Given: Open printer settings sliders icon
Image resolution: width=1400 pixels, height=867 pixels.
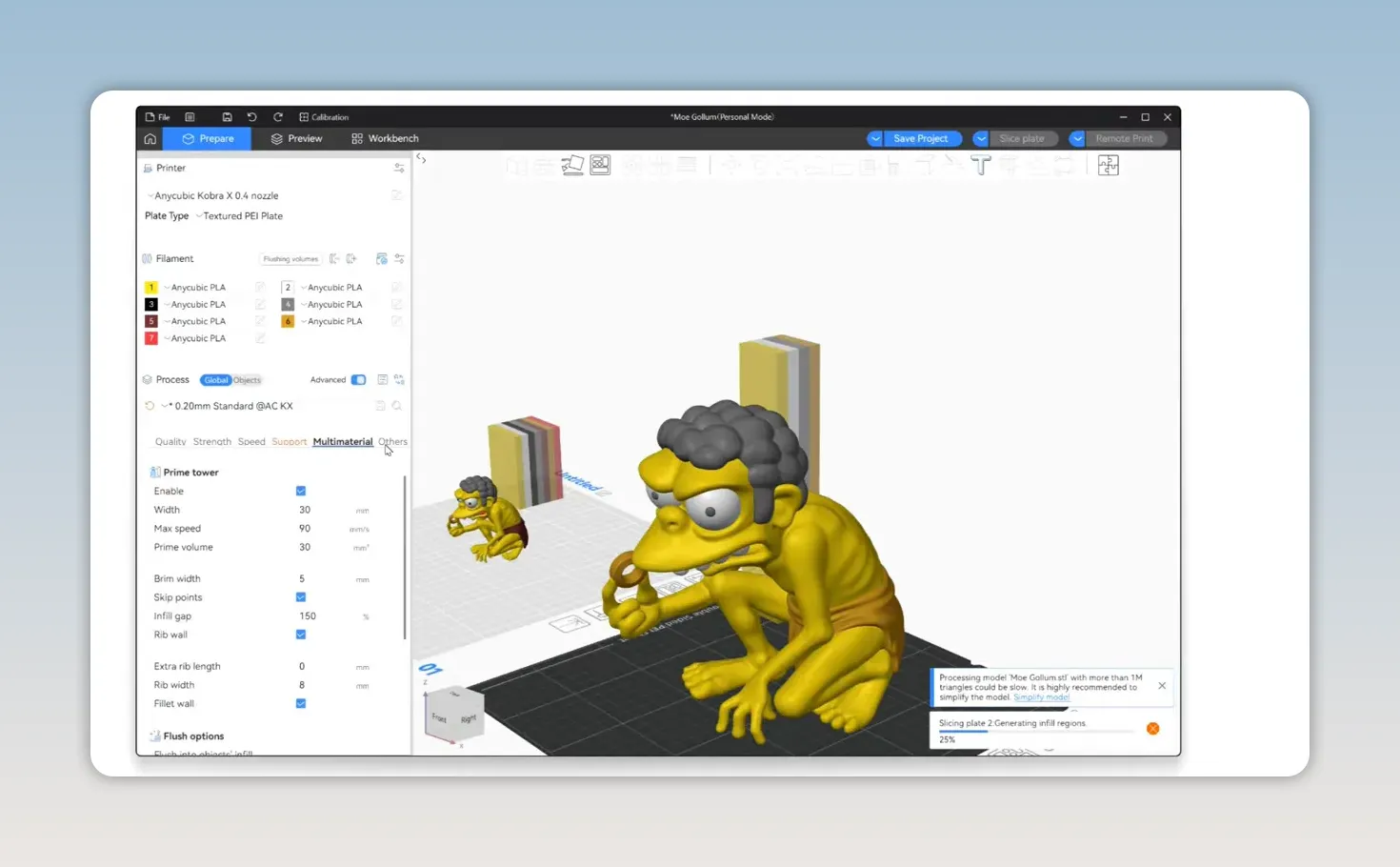Looking at the screenshot, I should click(x=399, y=168).
